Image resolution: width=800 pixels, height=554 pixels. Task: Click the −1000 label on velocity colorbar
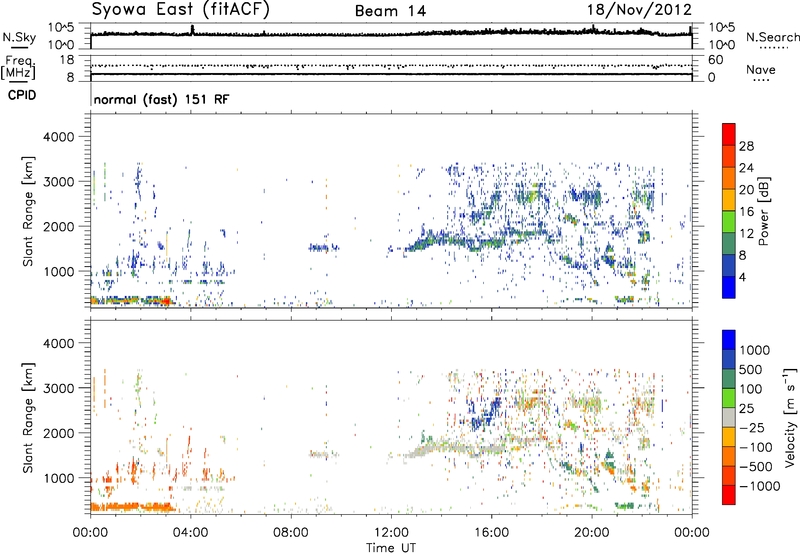pyautogui.click(x=759, y=486)
